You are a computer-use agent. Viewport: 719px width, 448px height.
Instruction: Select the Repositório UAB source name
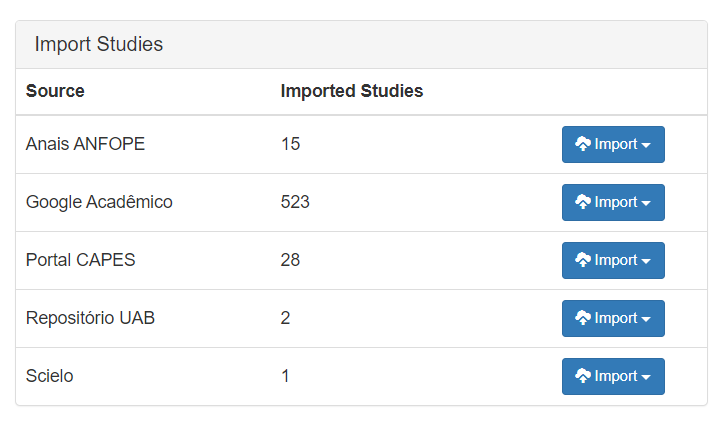pyautogui.click(x=90, y=318)
